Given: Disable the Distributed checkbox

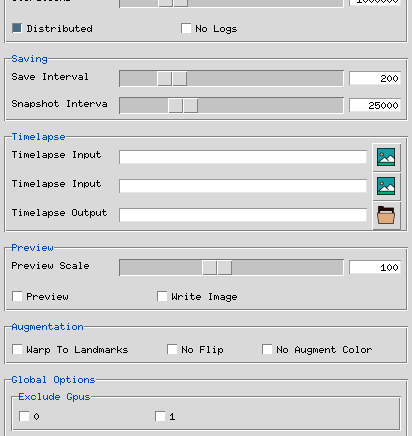Looking at the screenshot, I should tap(17, 28).
